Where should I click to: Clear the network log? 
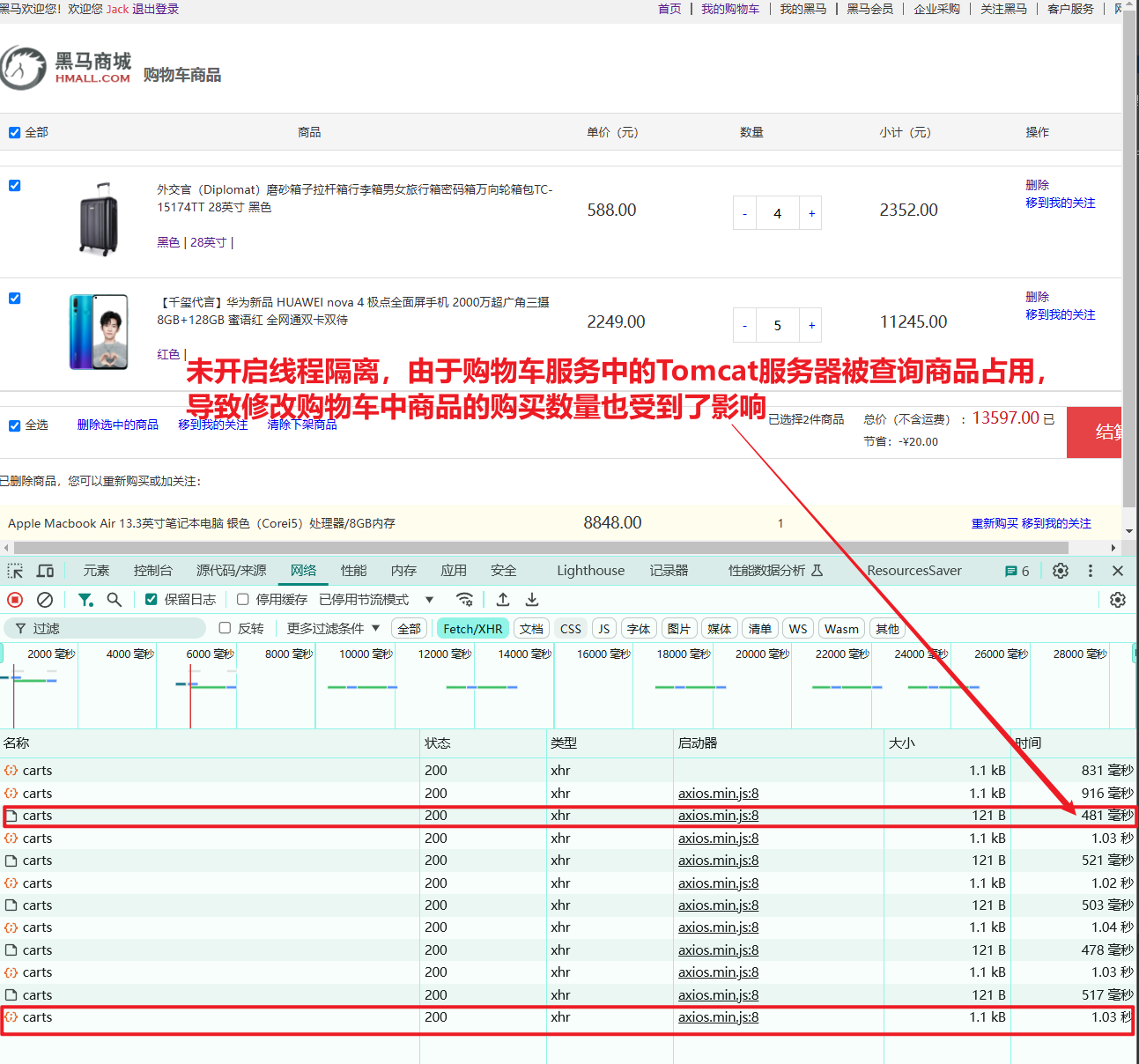coord(45,600)
